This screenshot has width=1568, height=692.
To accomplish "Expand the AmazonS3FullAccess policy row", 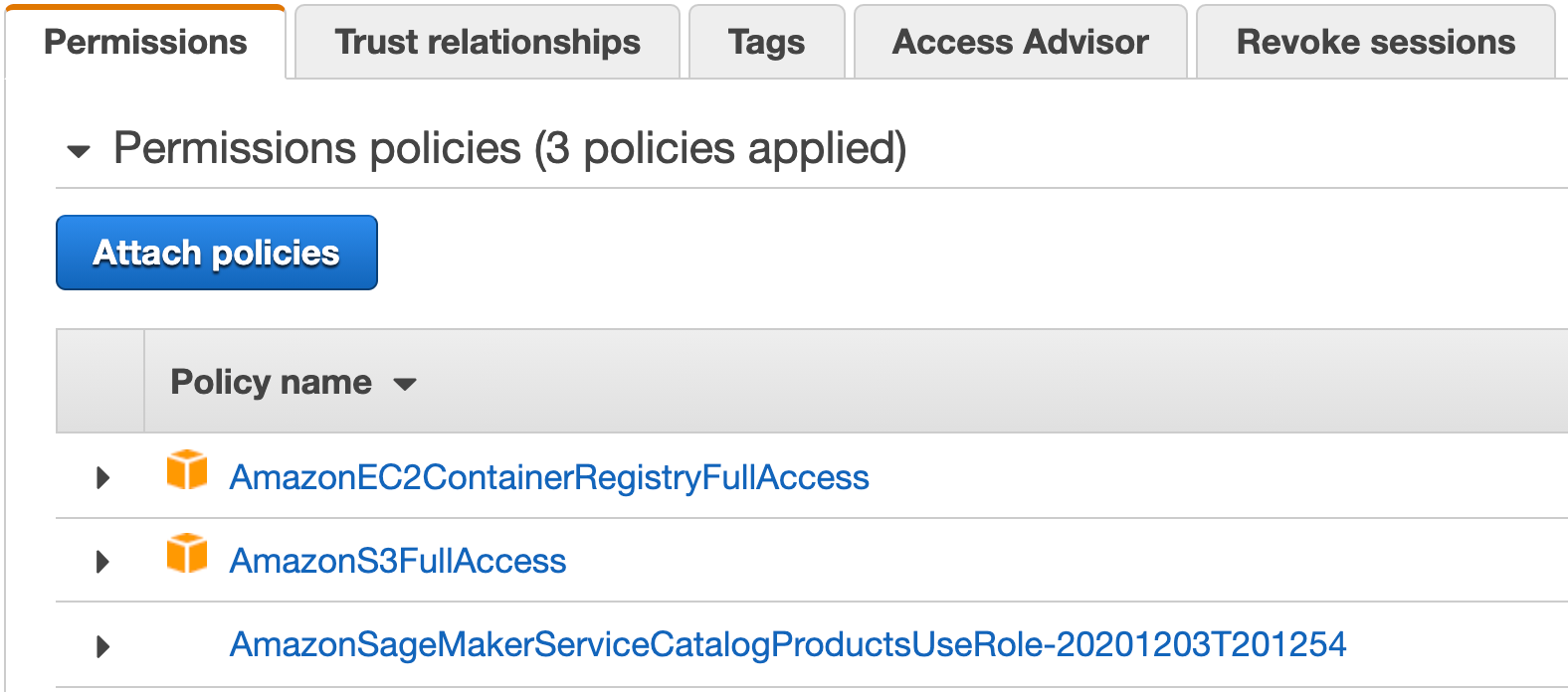I will tap(102, 562).
